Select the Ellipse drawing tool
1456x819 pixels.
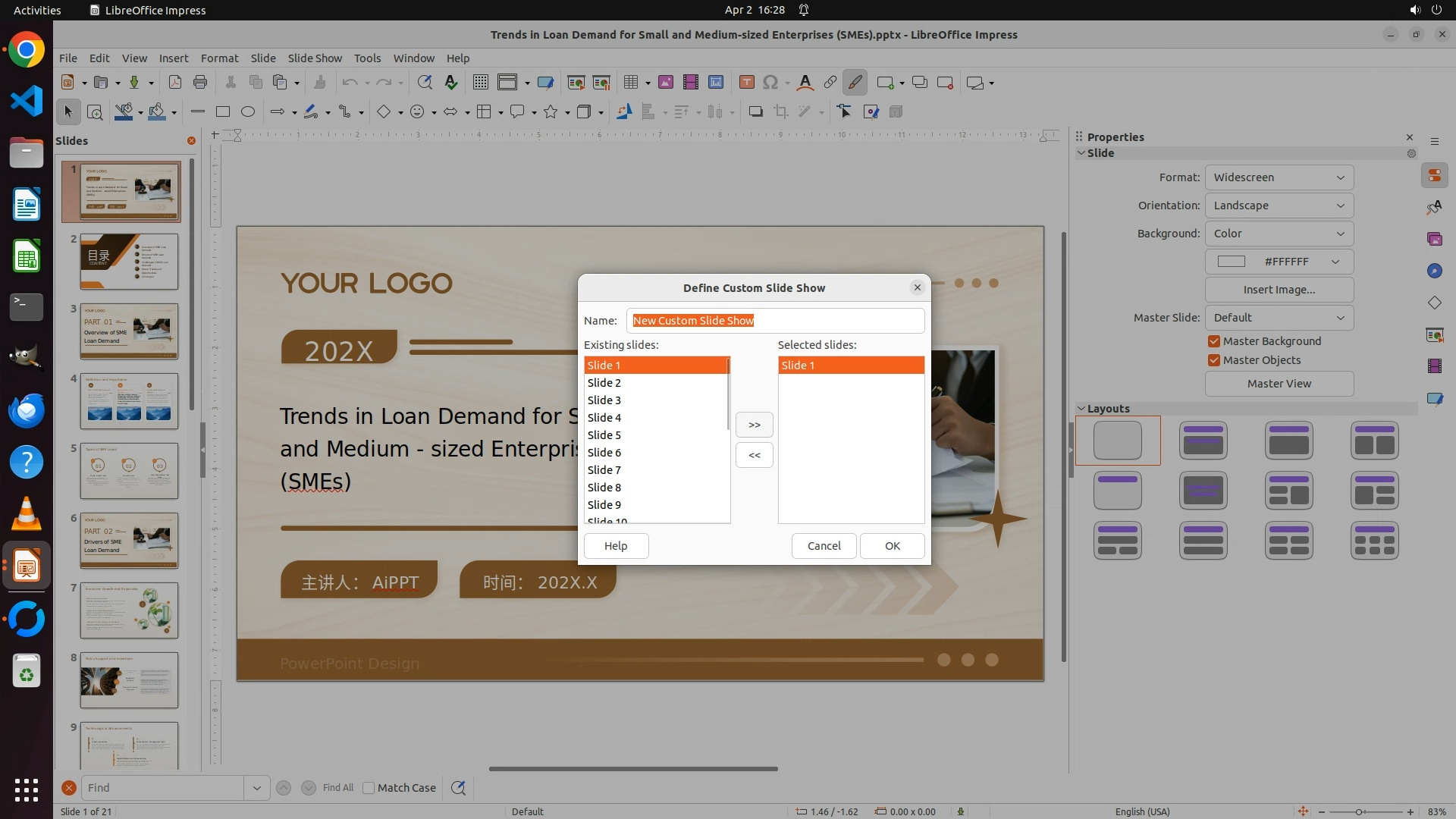tap(248, 112)
